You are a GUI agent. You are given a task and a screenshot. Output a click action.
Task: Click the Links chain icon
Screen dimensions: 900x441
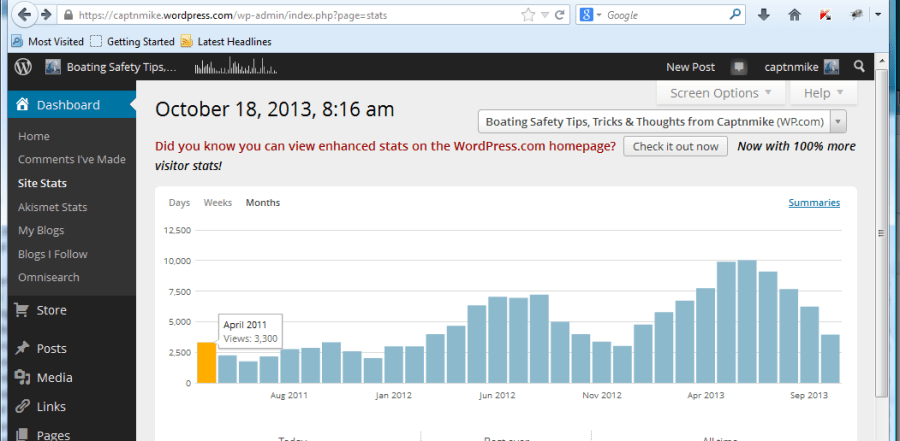22,406
